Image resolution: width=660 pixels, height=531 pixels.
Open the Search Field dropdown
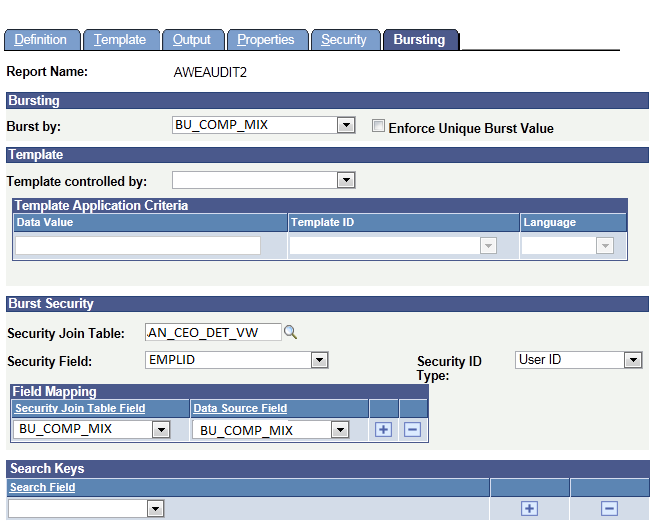(x=155, y=509)
